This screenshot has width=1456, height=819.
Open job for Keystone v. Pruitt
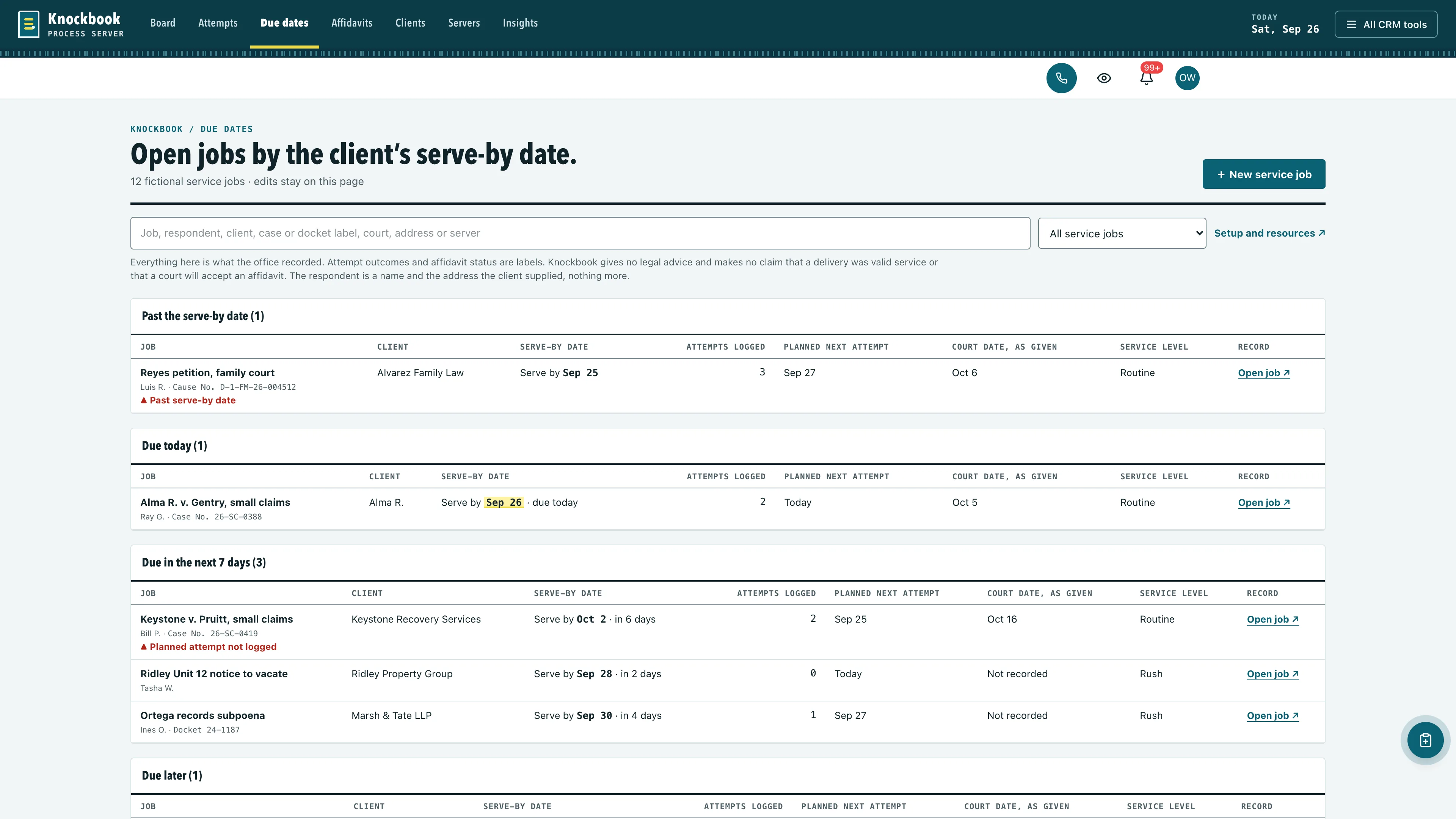tap(1272, 620)
